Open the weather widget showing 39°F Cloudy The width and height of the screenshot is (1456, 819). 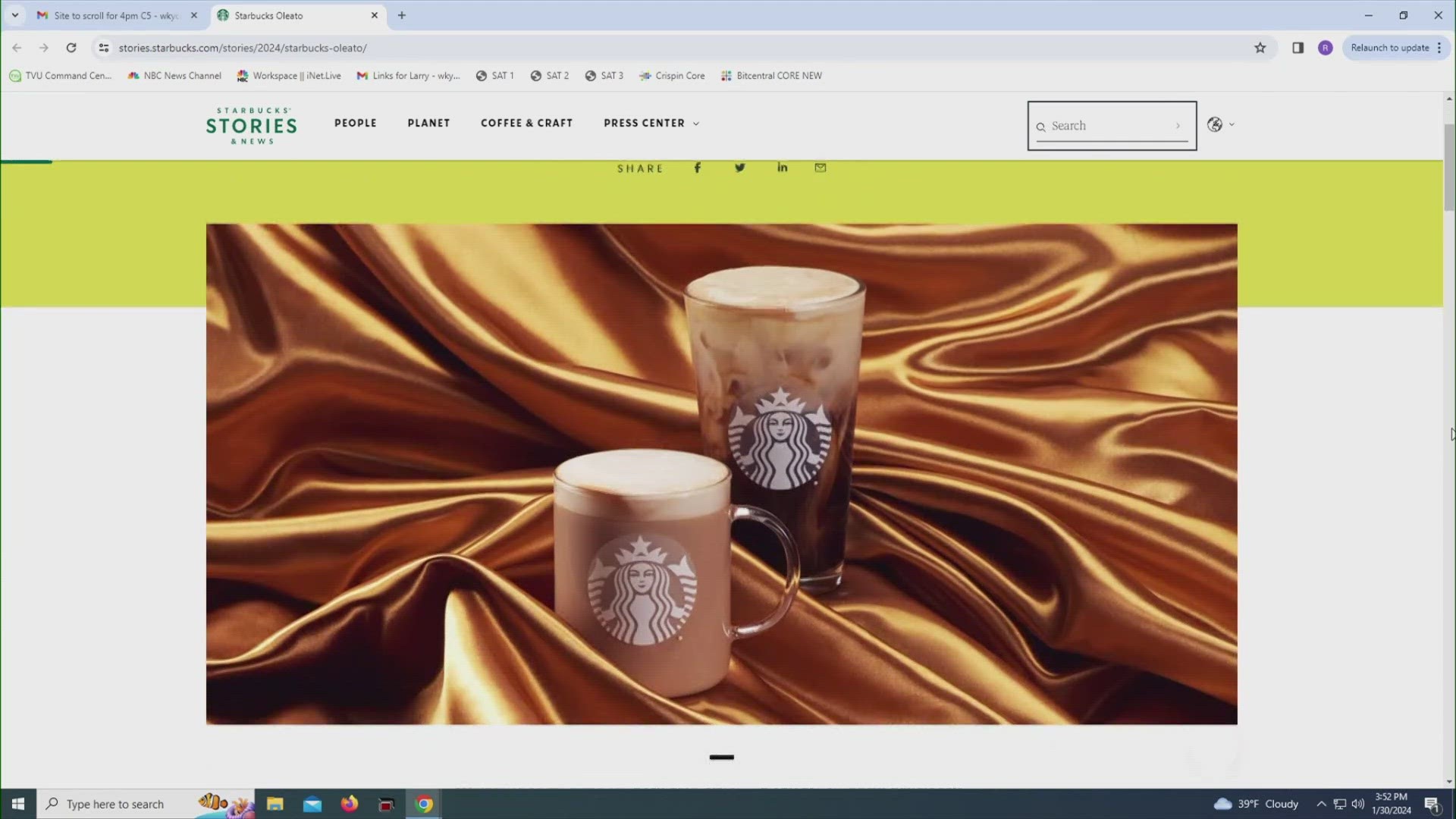(1257, 804)
